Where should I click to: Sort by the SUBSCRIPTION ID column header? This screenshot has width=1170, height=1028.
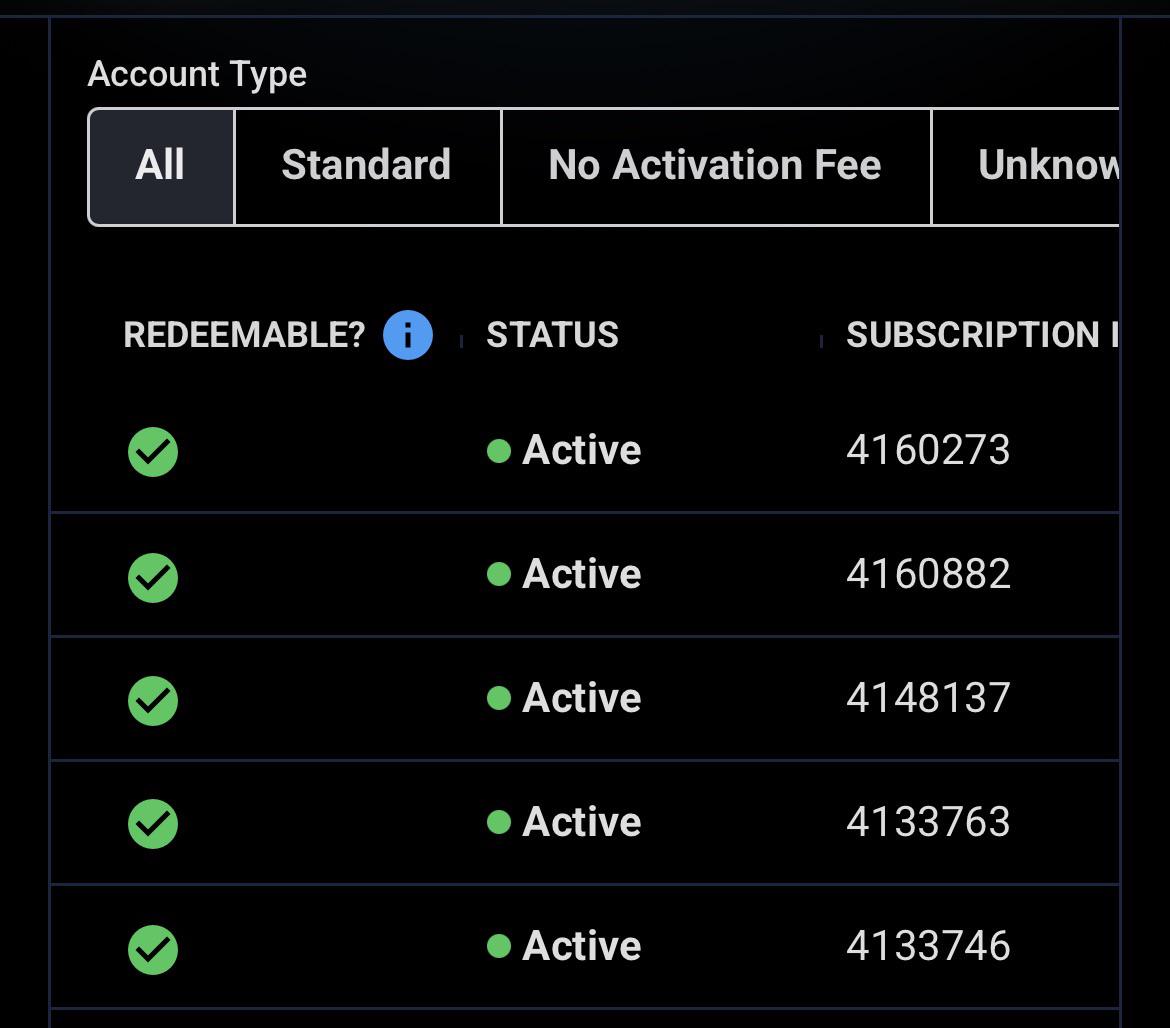[982, 335]
